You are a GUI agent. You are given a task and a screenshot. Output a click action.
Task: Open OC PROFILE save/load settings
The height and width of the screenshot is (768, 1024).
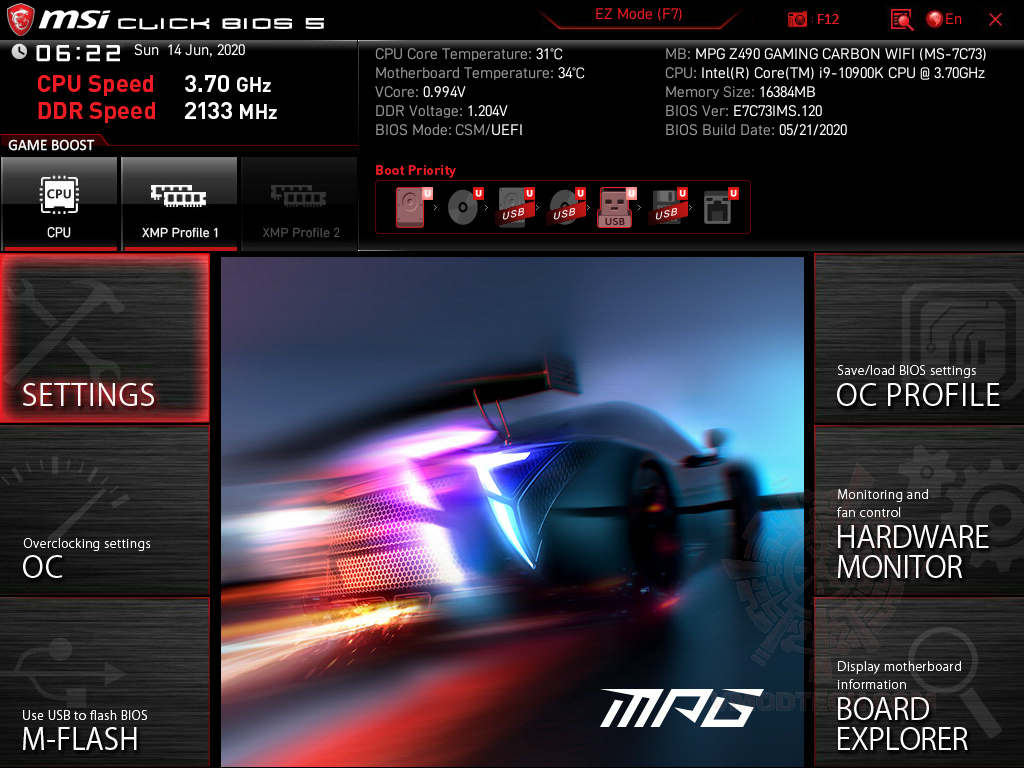919,338
